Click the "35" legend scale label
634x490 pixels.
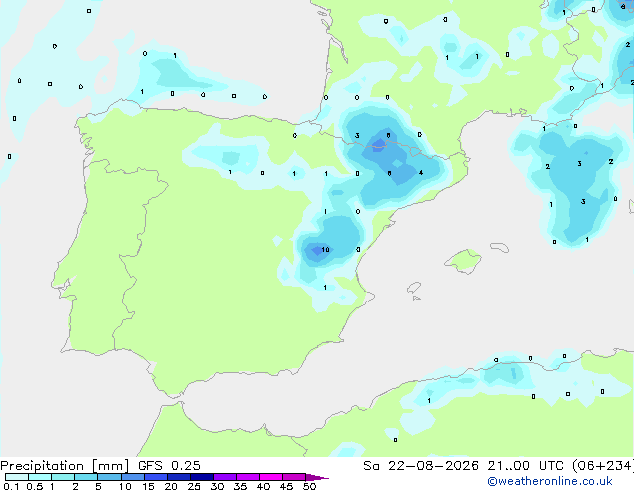pos(240,486)
